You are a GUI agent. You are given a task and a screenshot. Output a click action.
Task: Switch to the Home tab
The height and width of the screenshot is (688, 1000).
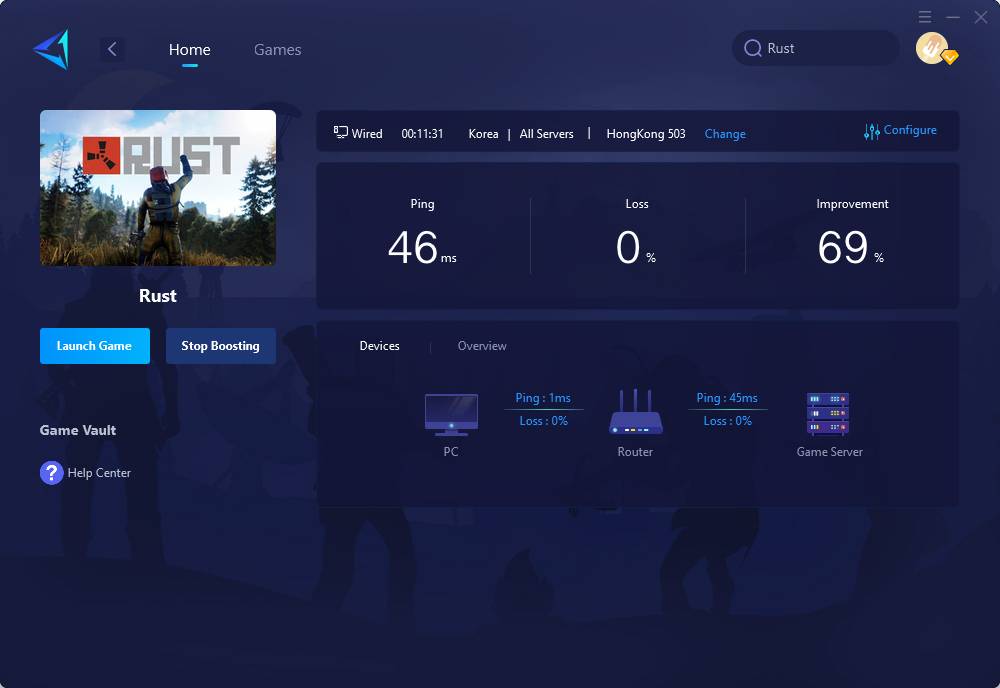189,50
